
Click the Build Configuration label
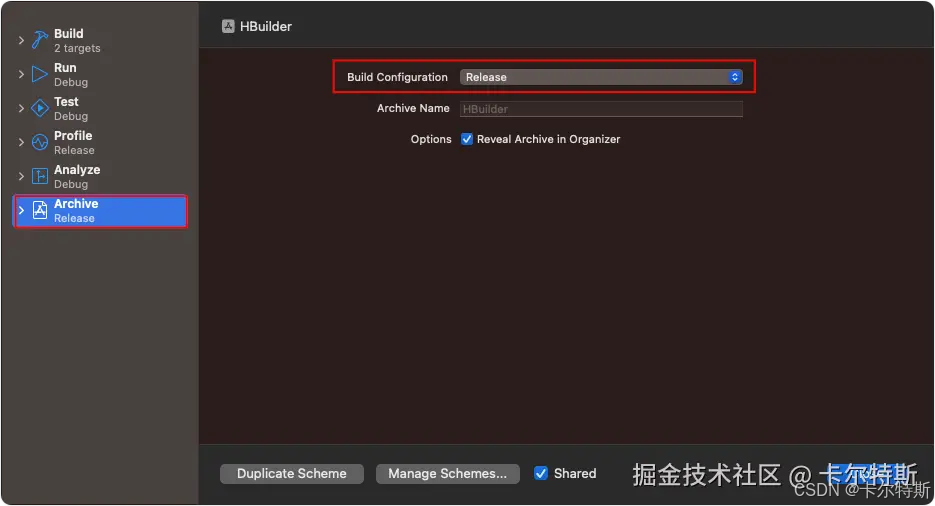[397, 77]
